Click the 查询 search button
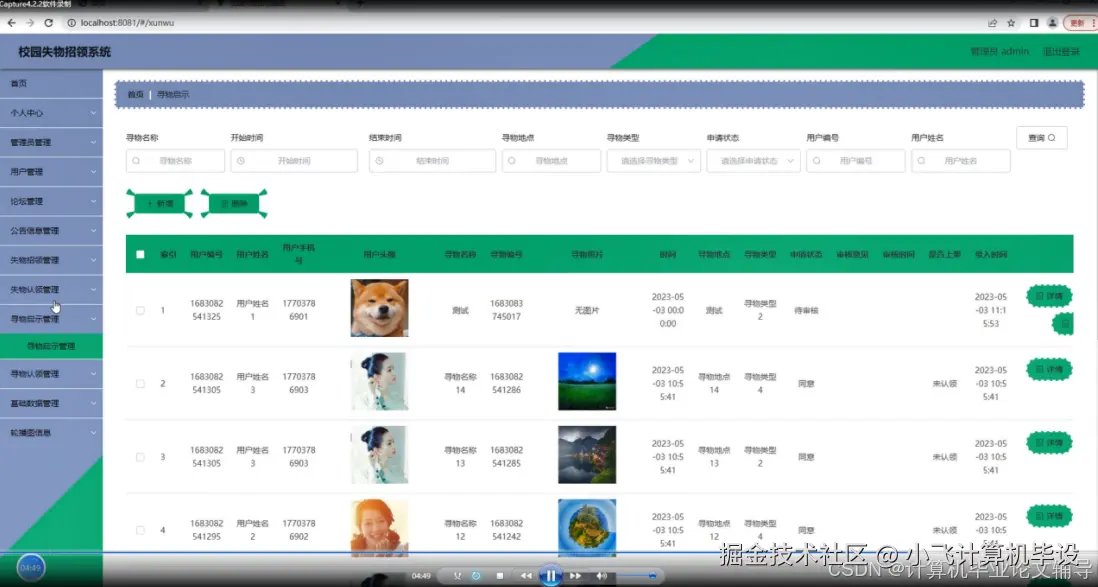Viewport: 1098px width, 587px height. point(1041,138)
